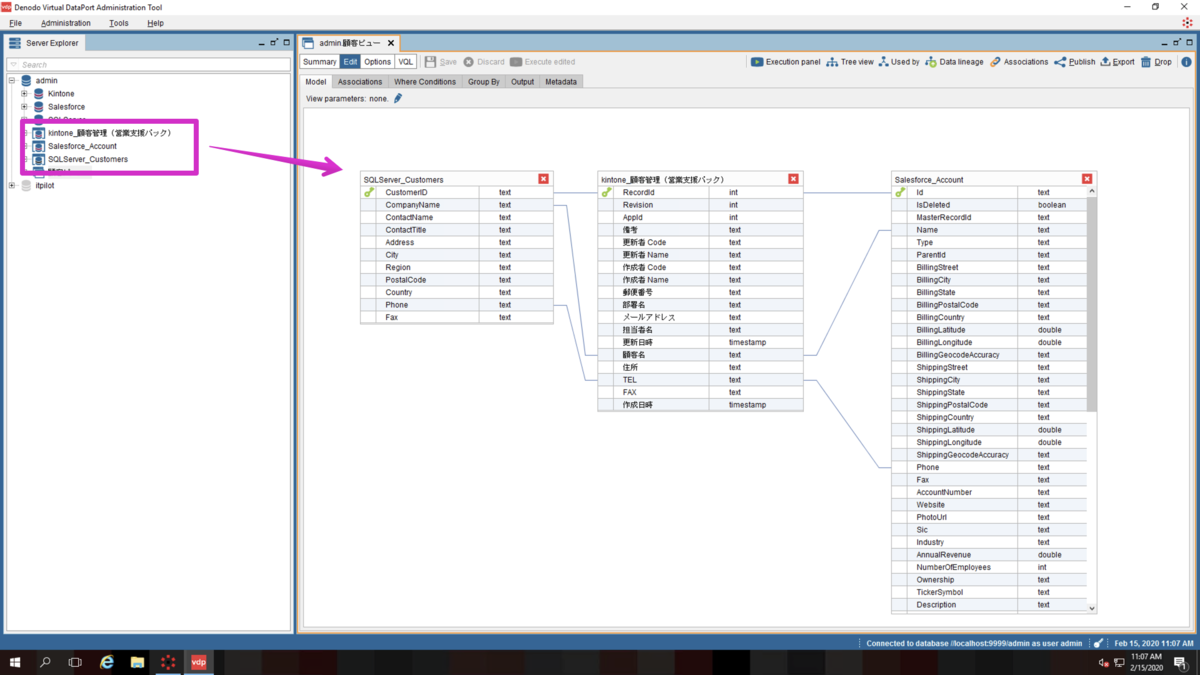Switch to the Associations tab
Viewport: 1200px width, 675px height.
click(x=360, y=82)
